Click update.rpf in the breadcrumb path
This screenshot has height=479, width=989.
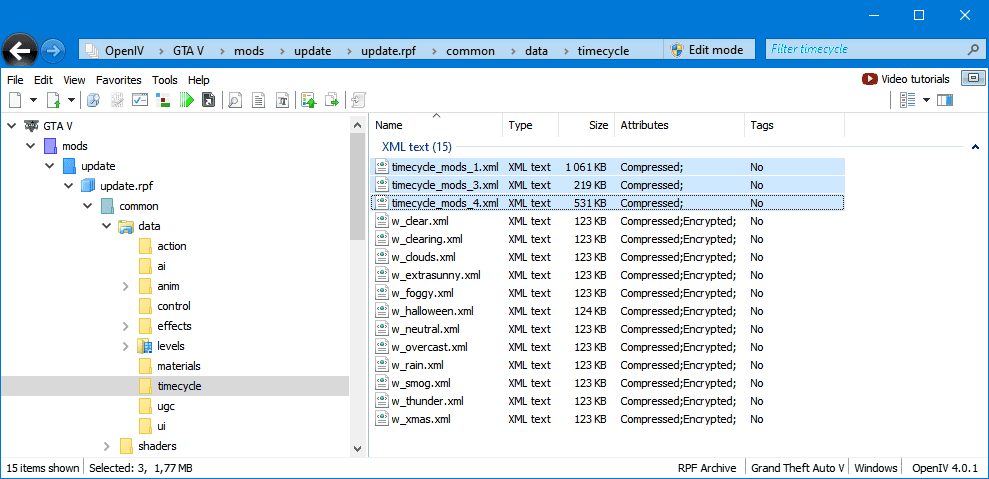click(x=387, y=50)
